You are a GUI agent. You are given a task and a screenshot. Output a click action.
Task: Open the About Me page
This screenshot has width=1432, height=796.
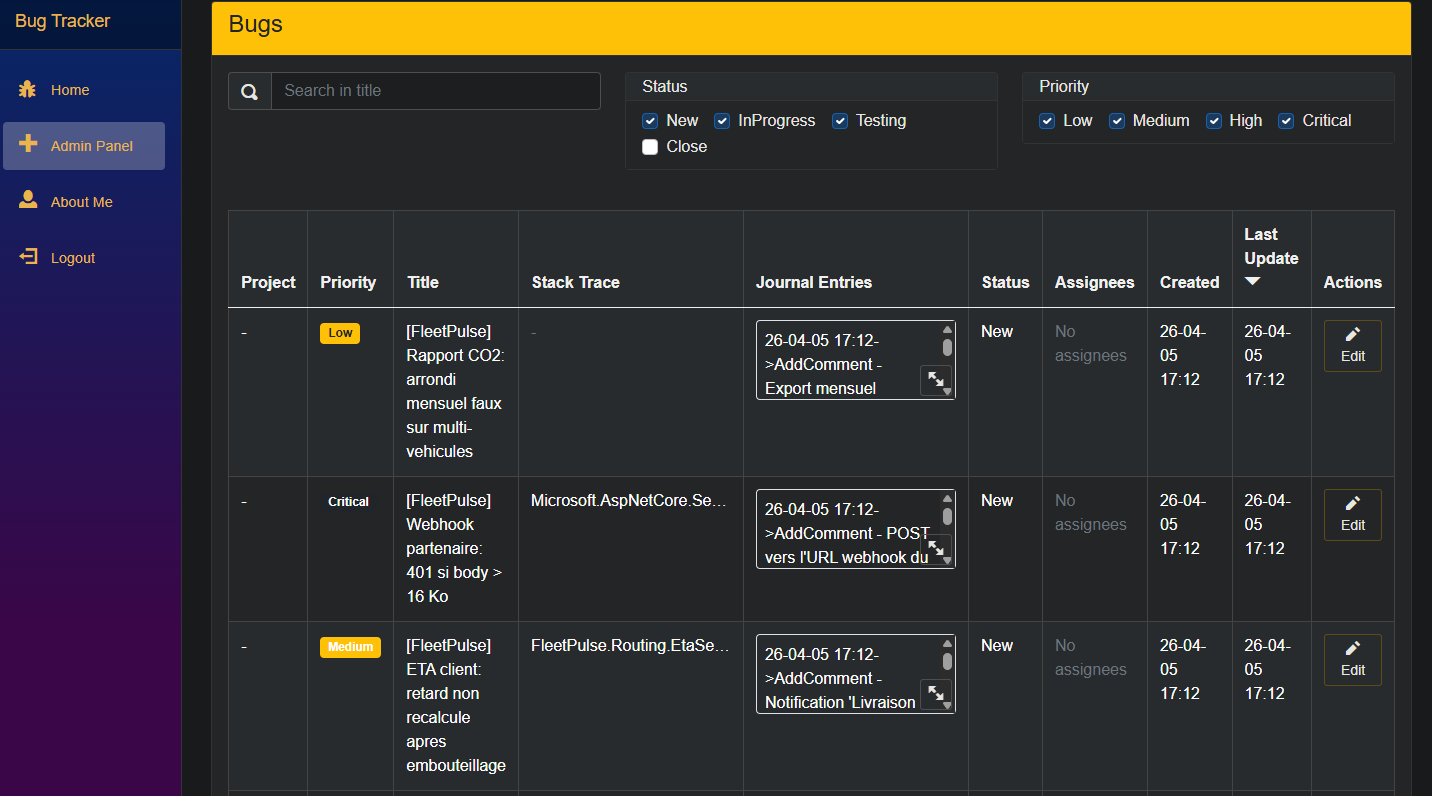click(x=84, y=202)
